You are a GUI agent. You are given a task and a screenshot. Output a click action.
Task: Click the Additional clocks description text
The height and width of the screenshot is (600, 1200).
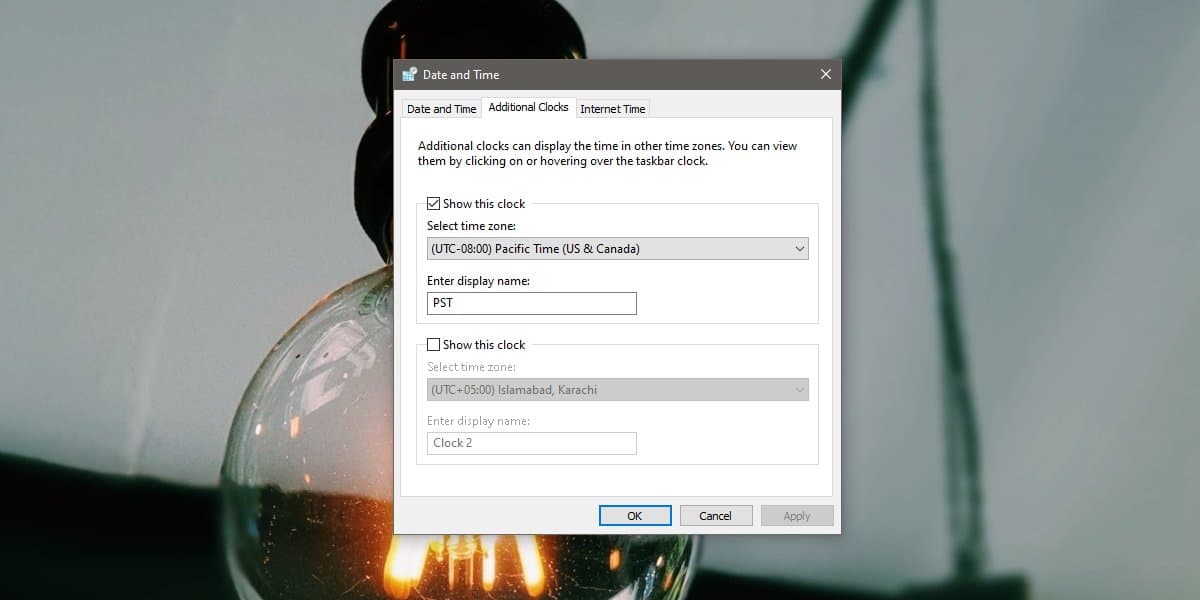pyautogui.click(x=608, y=153)
